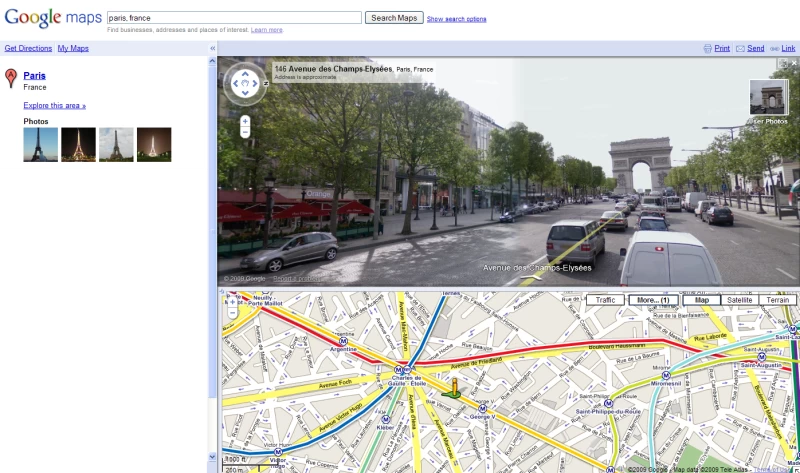Viewport: 800px width, 473px height.
Task: Switch map view to Satellite
Action: 739,300
